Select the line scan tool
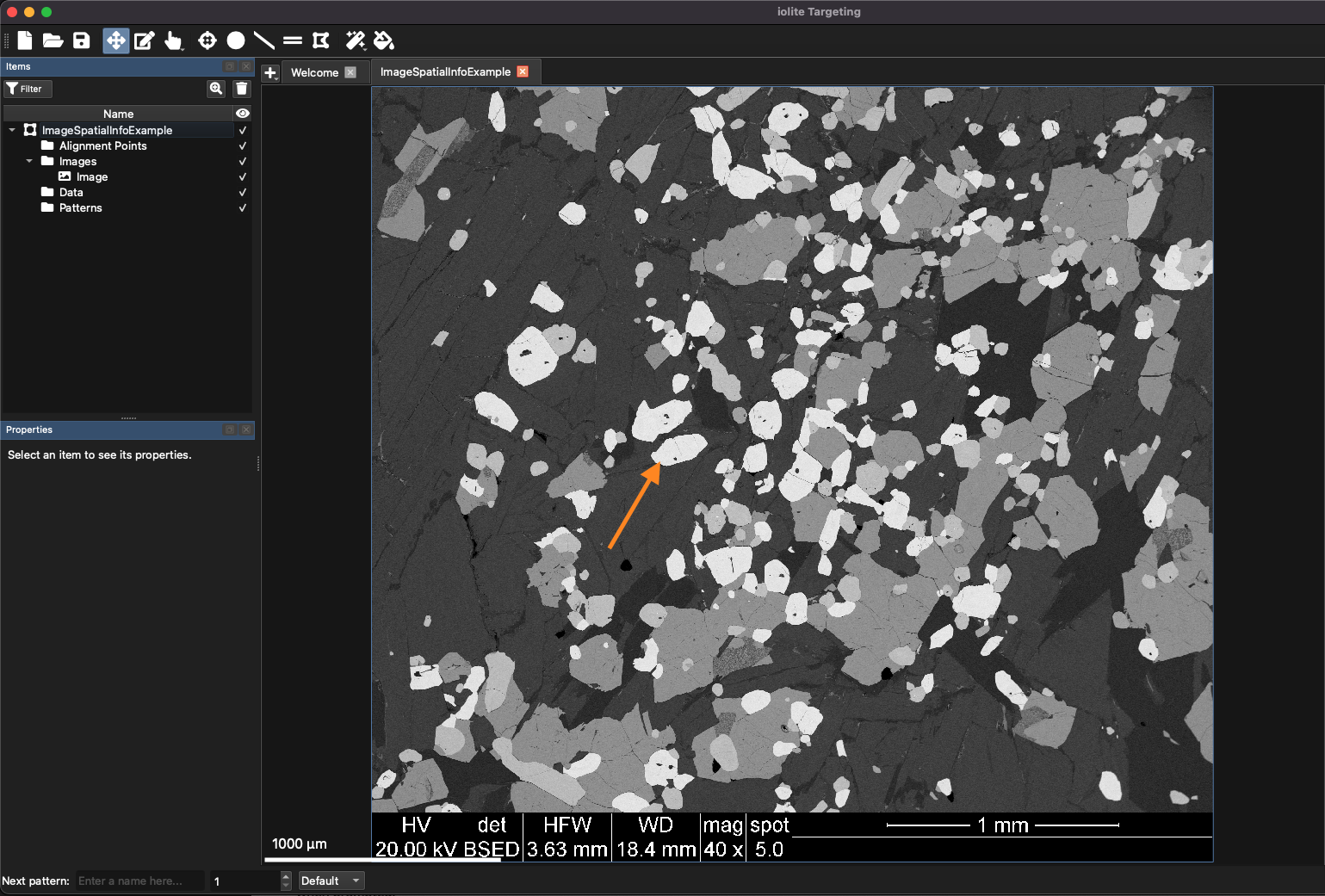The image size is (1325, 896). click(264, 40)
